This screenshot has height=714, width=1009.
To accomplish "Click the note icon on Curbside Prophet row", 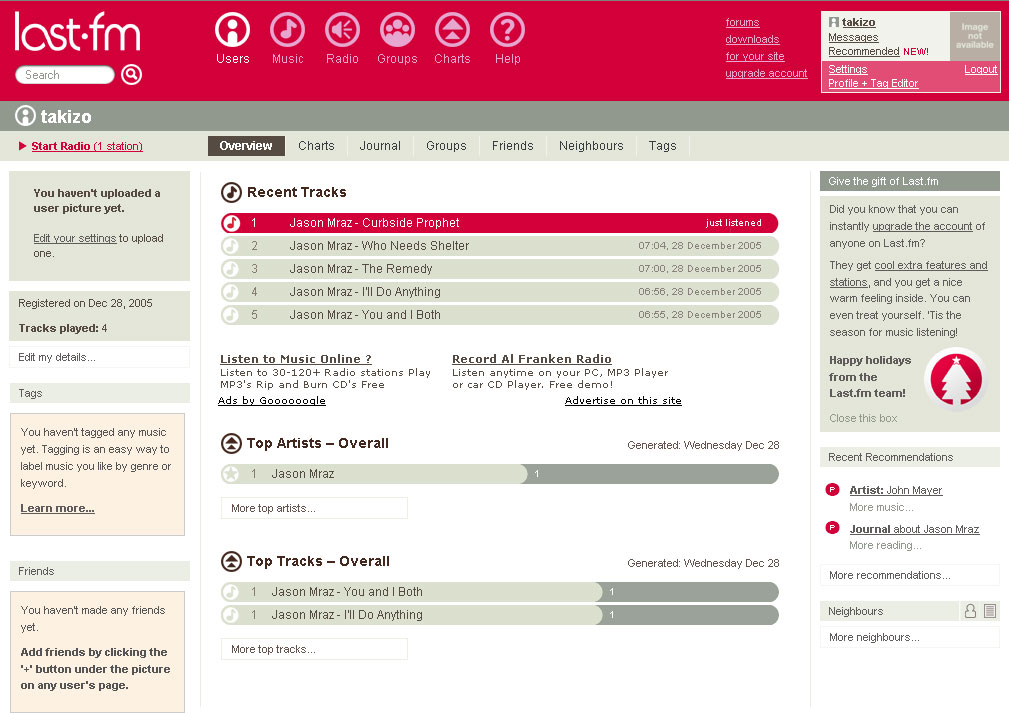I will pos(231,223).
